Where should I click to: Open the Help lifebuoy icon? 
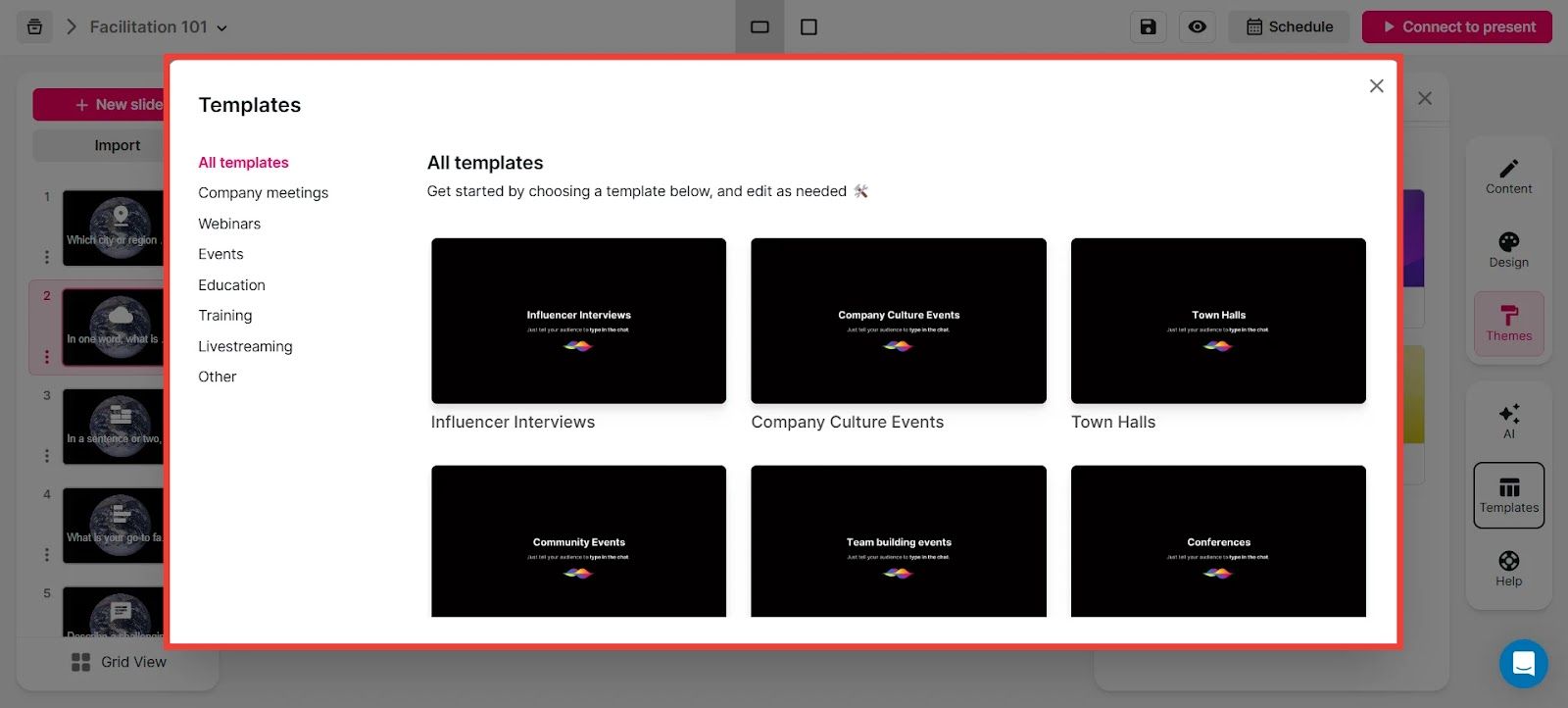click(1508, 561)
